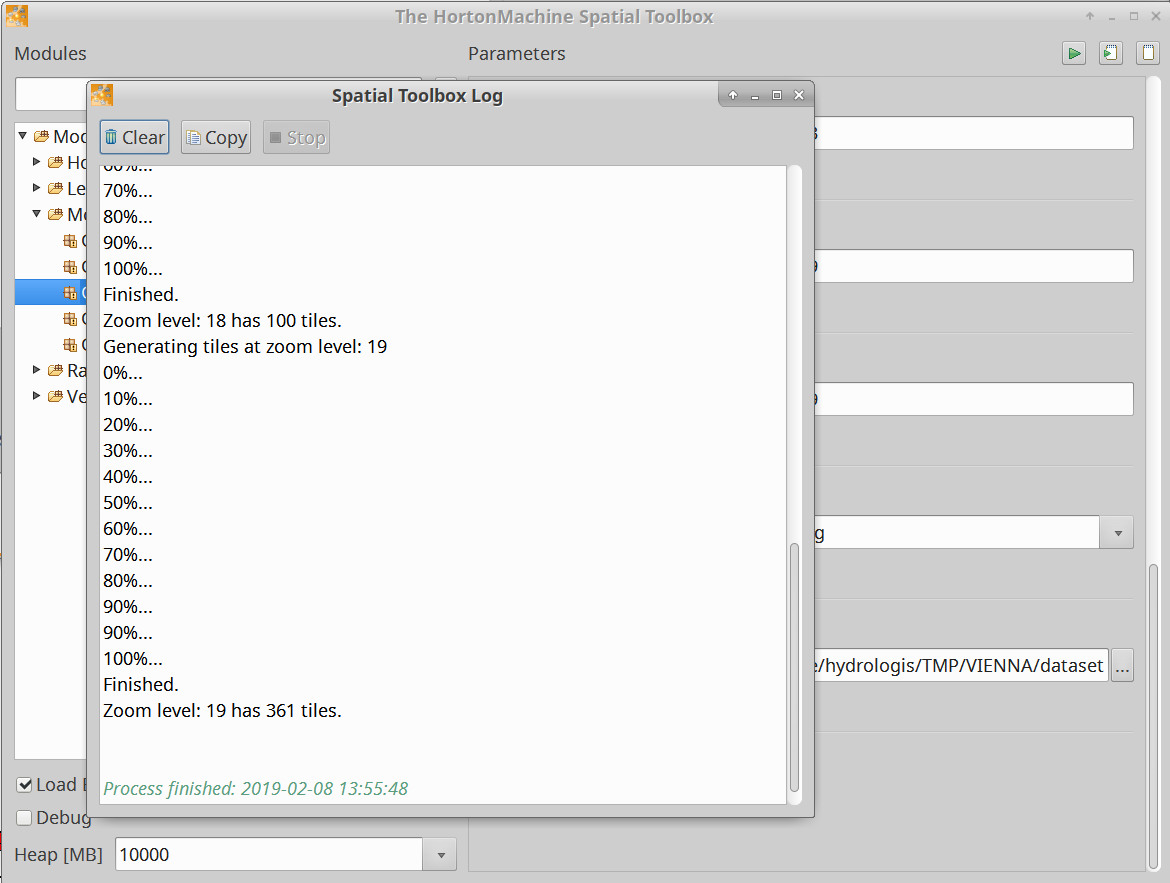This screenshot has height=883, width=1170.
Task: Open the Heap [MB] dropdown arrow
Action: [441, 855]
